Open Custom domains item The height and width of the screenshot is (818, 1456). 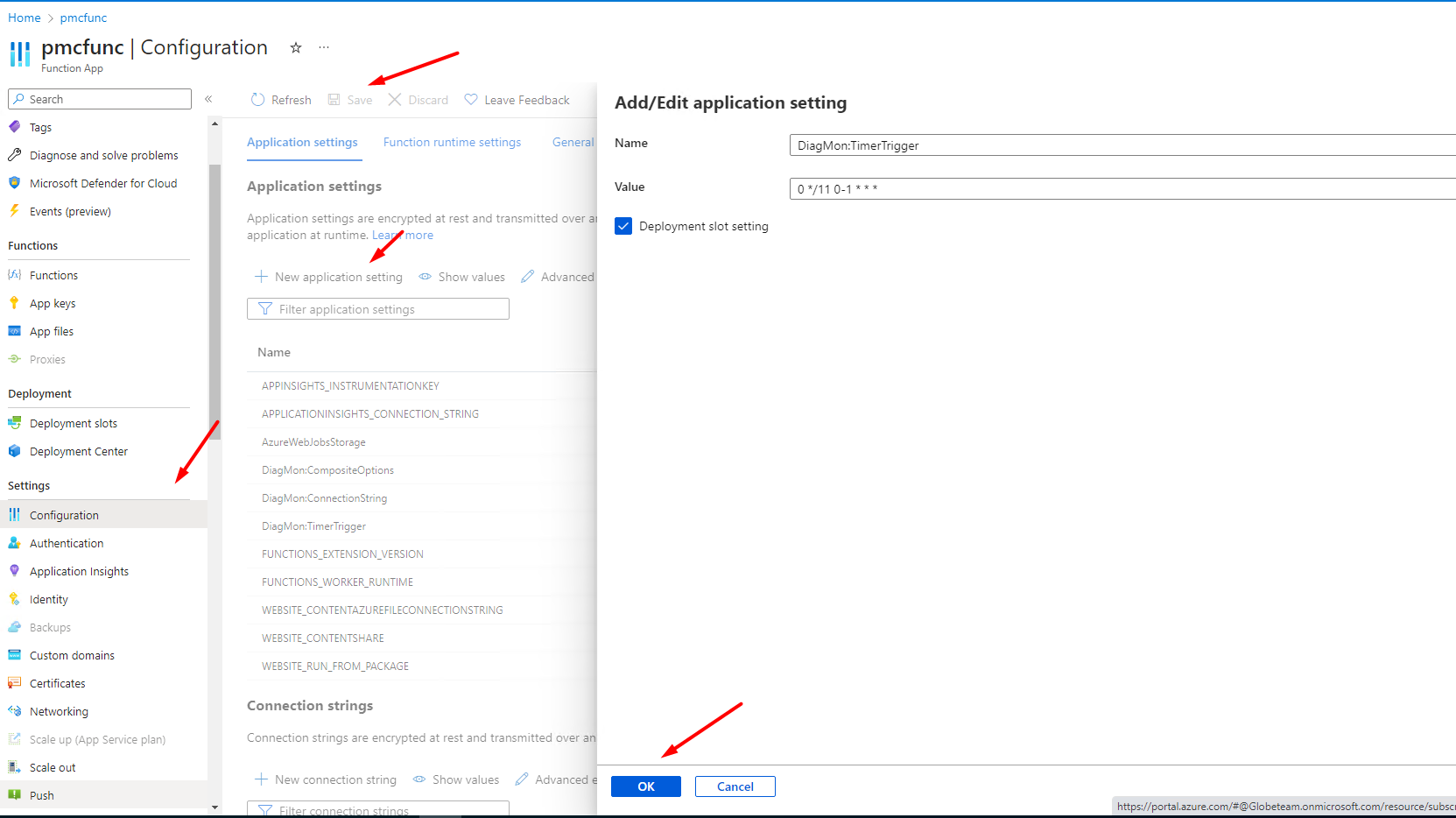click(x=72, y=655)
